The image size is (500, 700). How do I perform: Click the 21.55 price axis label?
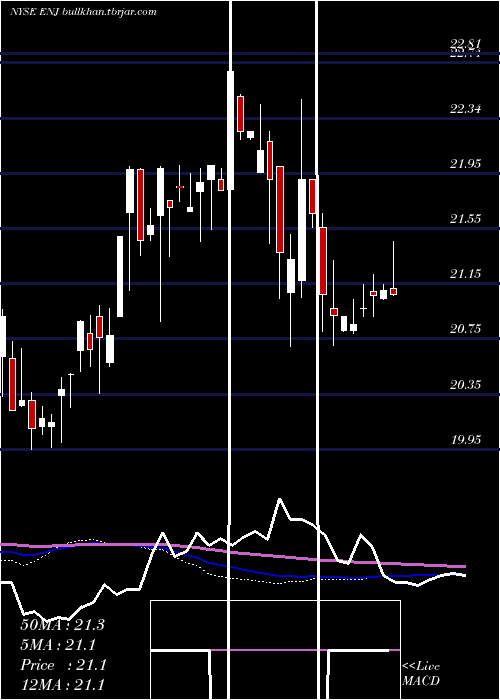465,219
